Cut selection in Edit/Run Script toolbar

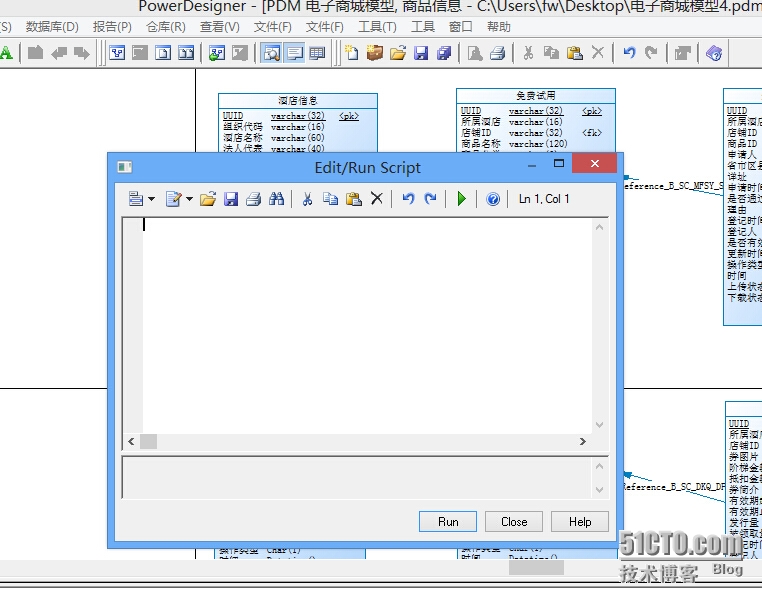coord(307,199)
